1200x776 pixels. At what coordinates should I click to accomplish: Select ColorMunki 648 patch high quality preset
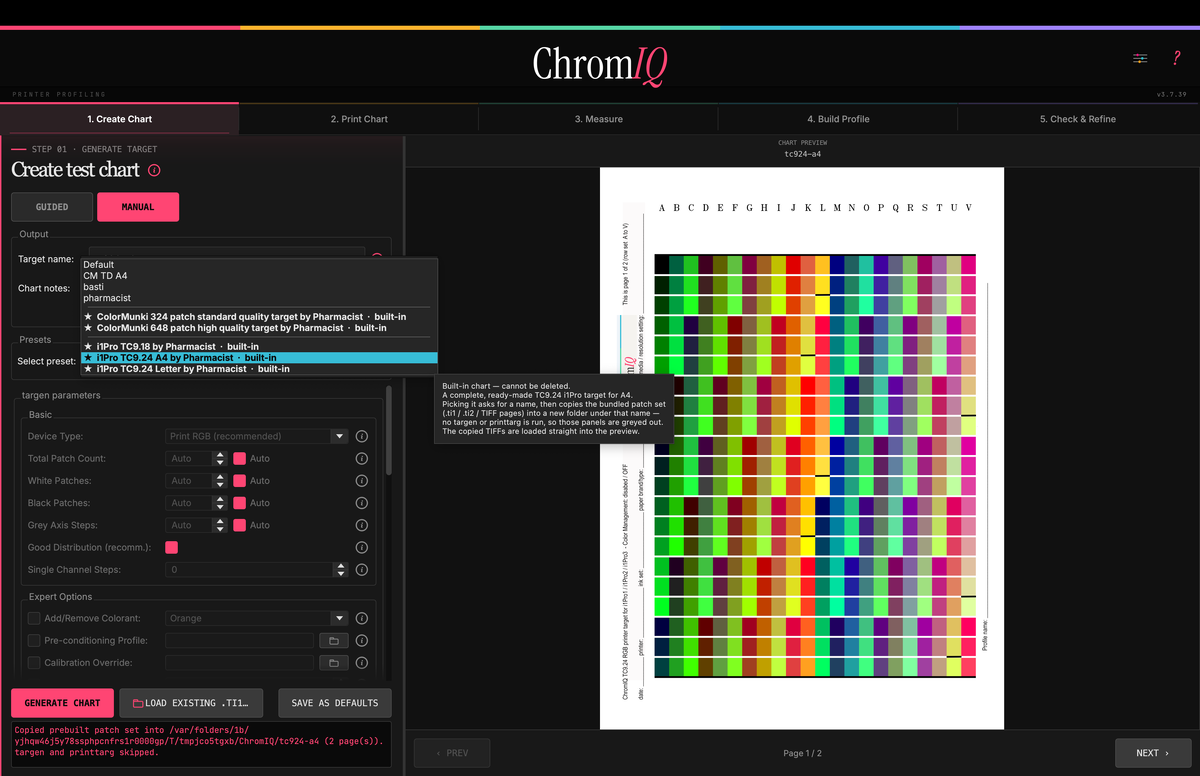pyautogui.click(x=259, y=328)
